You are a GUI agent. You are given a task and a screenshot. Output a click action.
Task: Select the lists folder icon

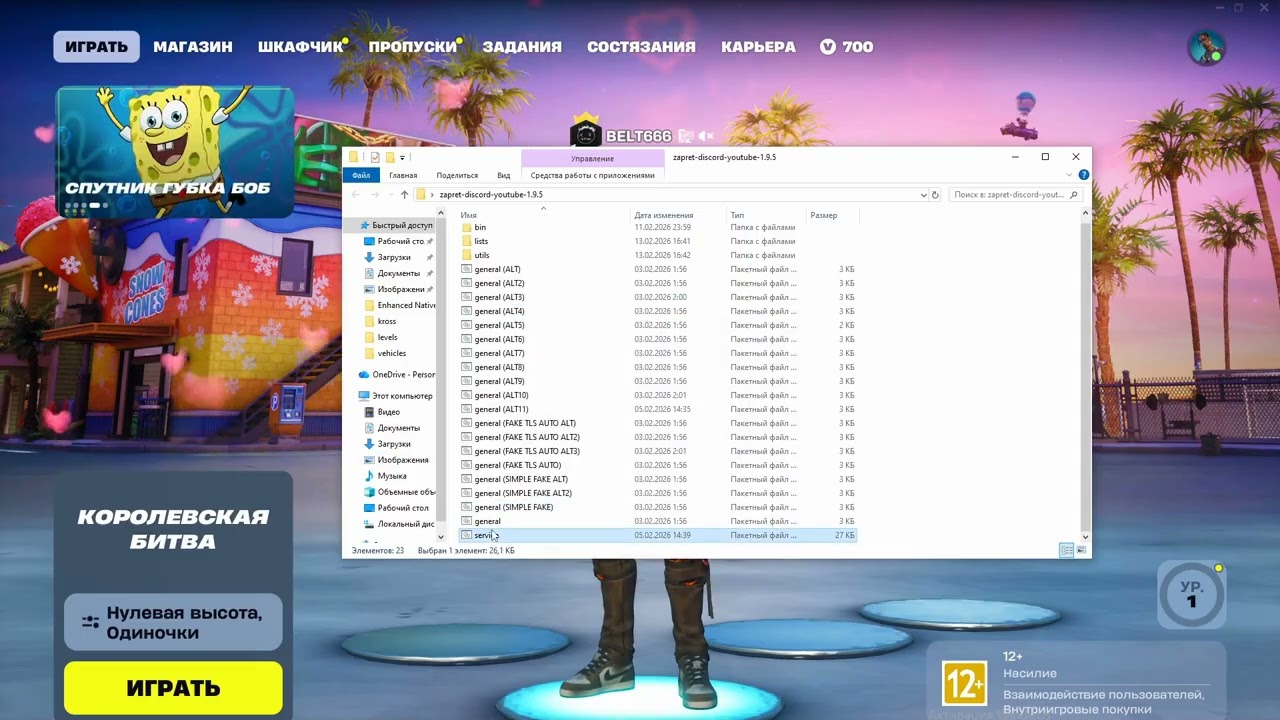click(x=467, y=241)
